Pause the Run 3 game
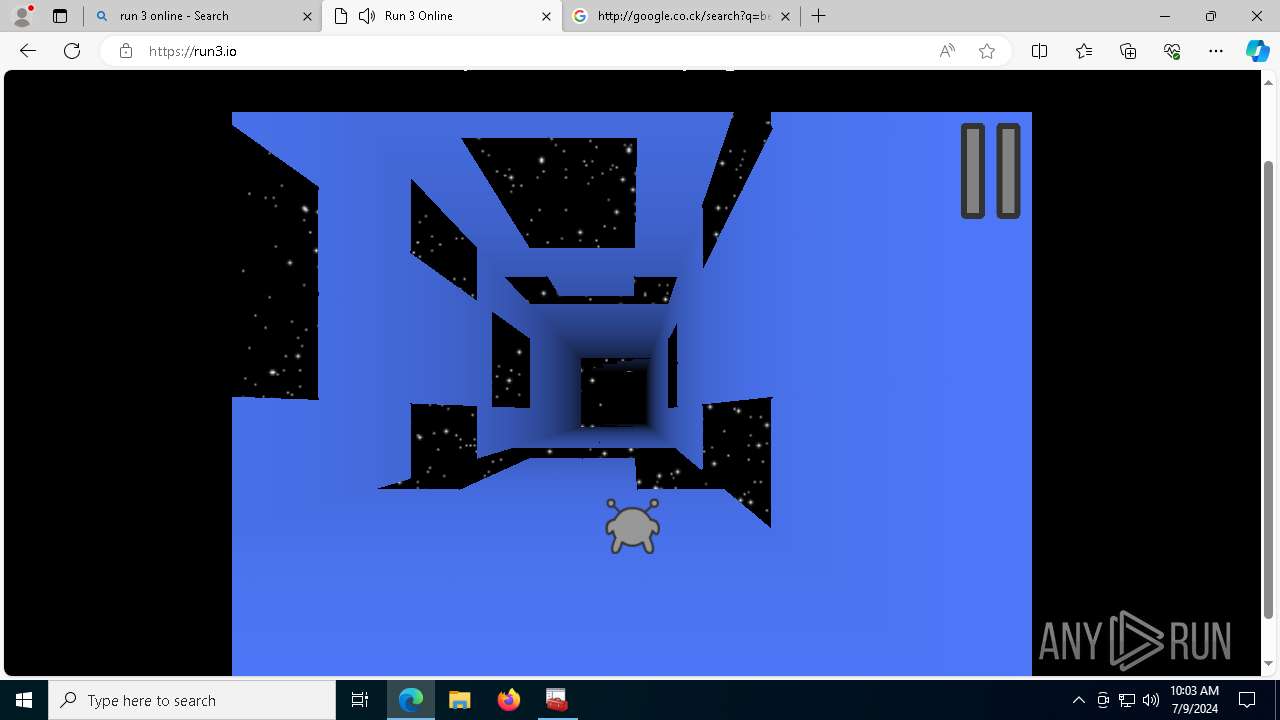 (990, 171)
